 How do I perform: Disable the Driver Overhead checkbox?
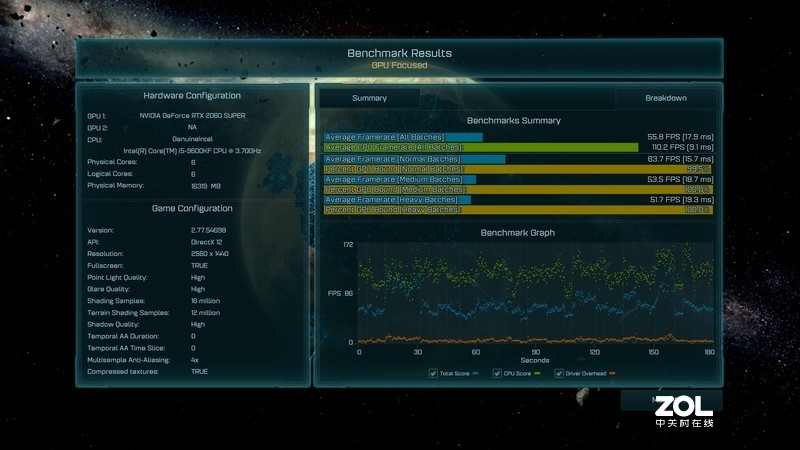(x=559, y=373)
